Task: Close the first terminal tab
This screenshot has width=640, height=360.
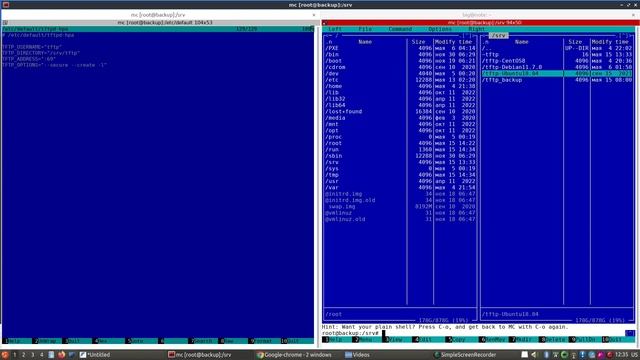Action: coord(313,15)
